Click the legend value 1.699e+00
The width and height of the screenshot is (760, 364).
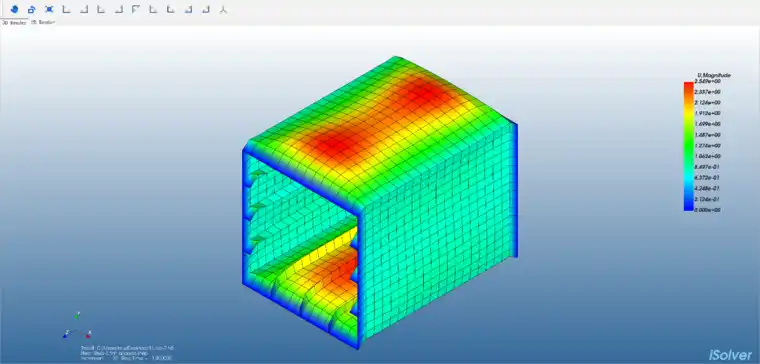click(x=707, y=124)
